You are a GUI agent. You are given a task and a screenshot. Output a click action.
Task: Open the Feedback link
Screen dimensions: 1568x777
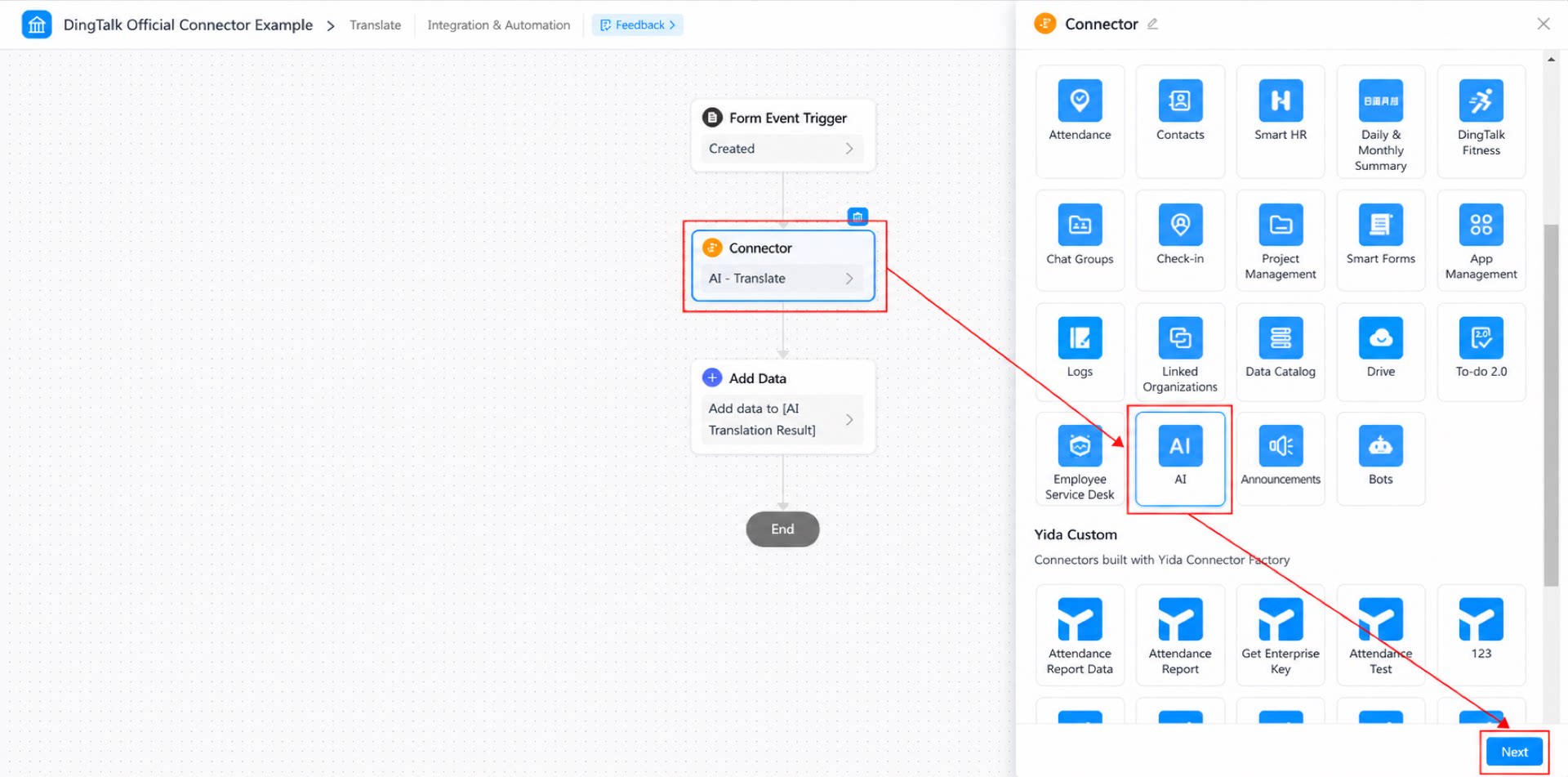click(x=638, y=25)
